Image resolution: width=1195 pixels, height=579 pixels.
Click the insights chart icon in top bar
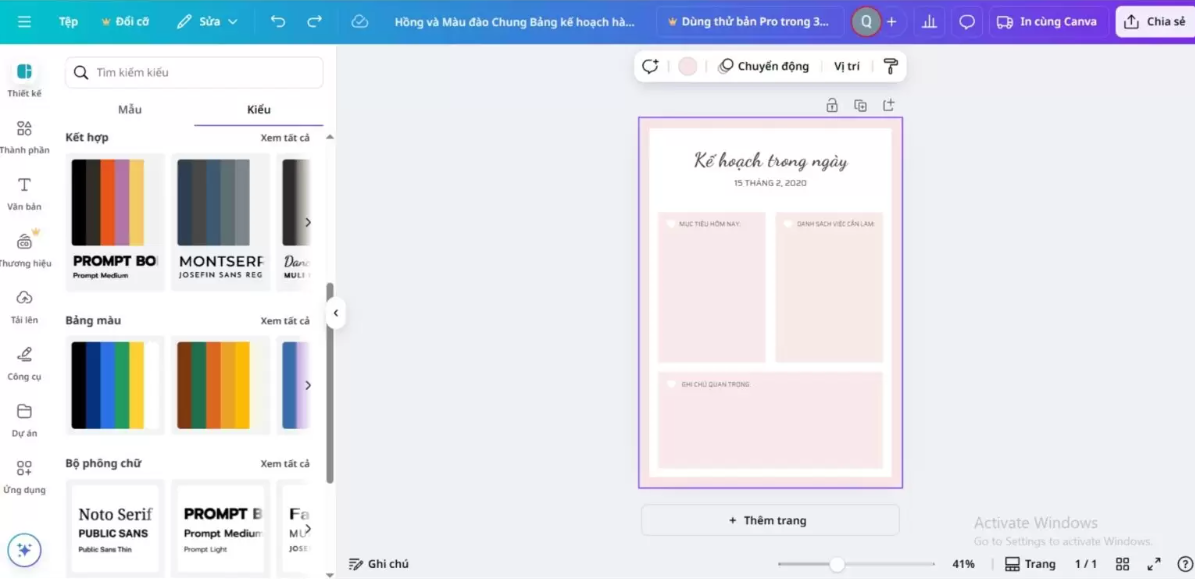(x=929, y=20)
